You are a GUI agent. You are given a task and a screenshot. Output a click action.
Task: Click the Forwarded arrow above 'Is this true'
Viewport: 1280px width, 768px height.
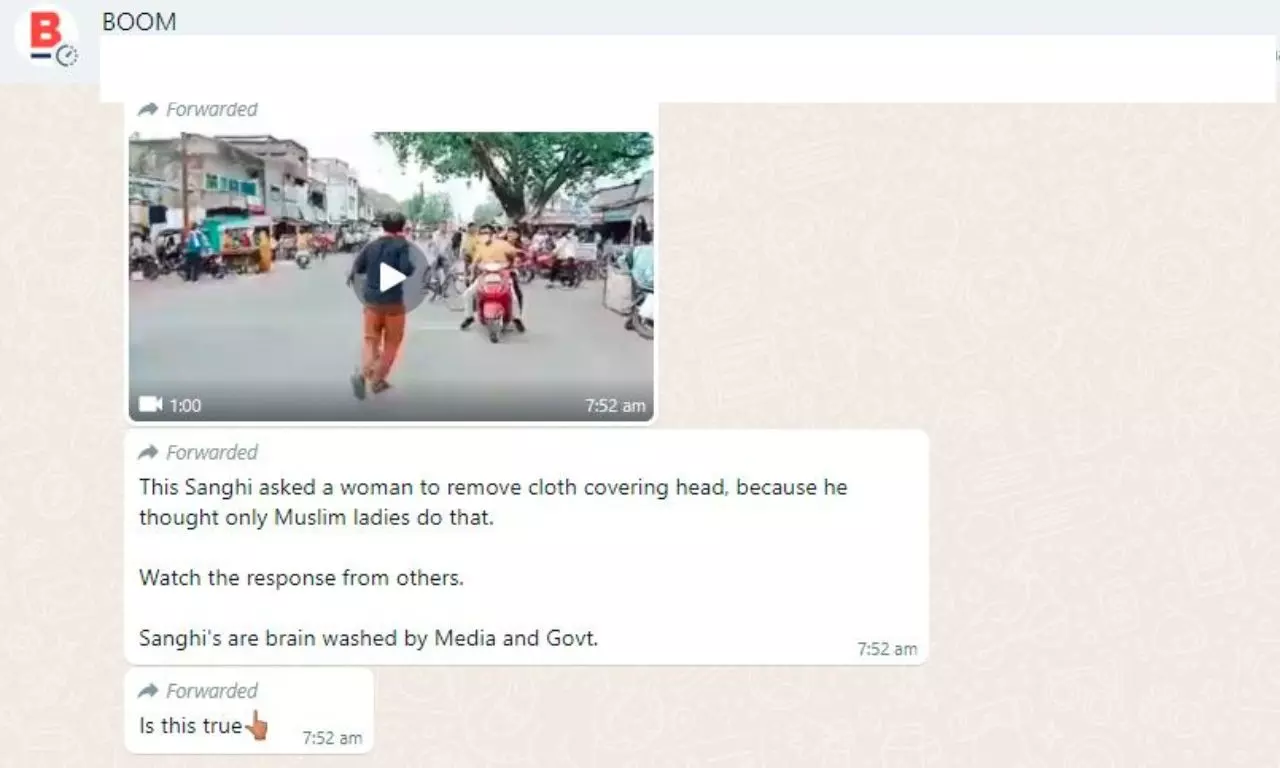(148, 691)
